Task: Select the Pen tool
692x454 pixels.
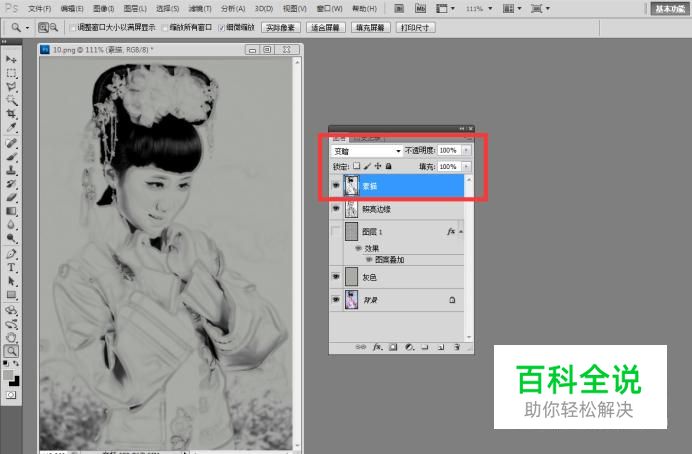Action: click(x=11, y=253)
